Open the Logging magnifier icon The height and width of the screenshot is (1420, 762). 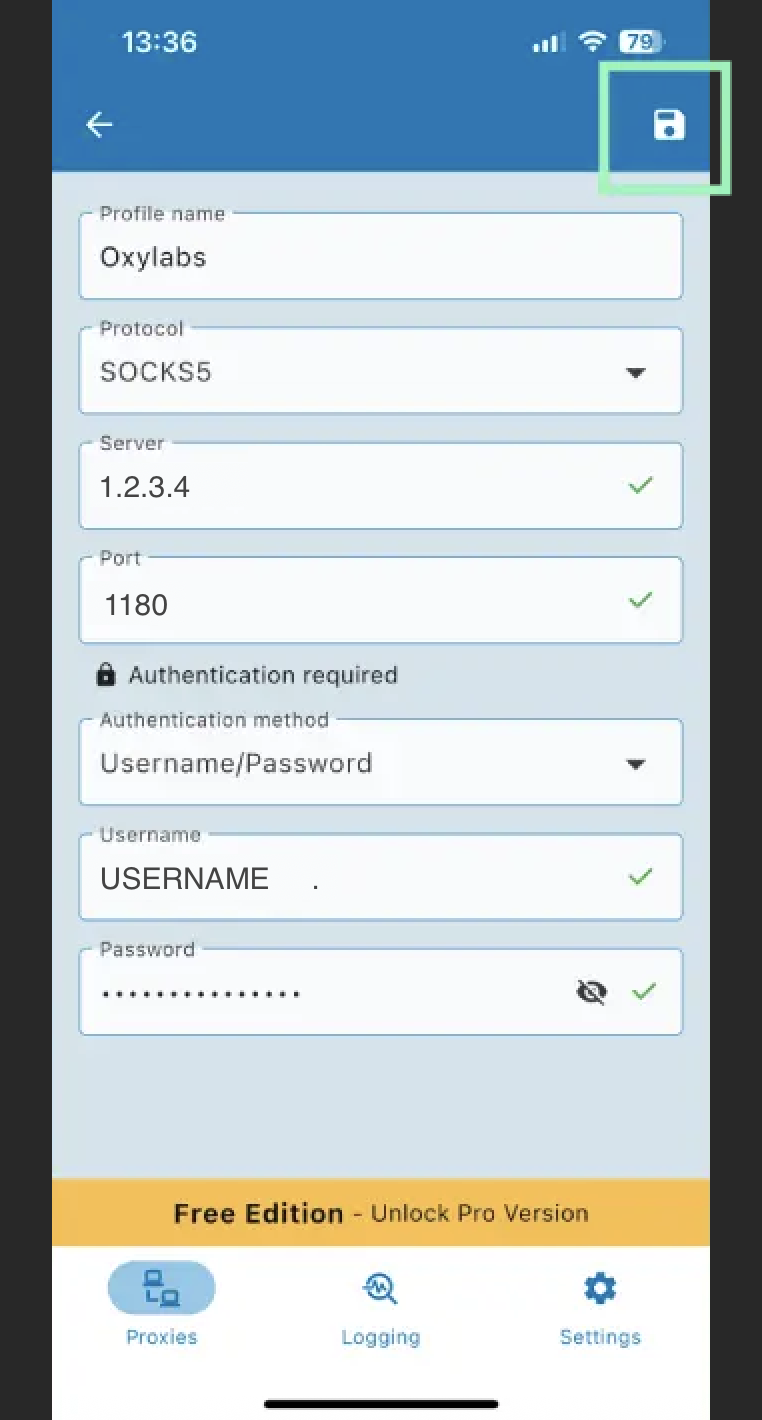click(380, 1288)
